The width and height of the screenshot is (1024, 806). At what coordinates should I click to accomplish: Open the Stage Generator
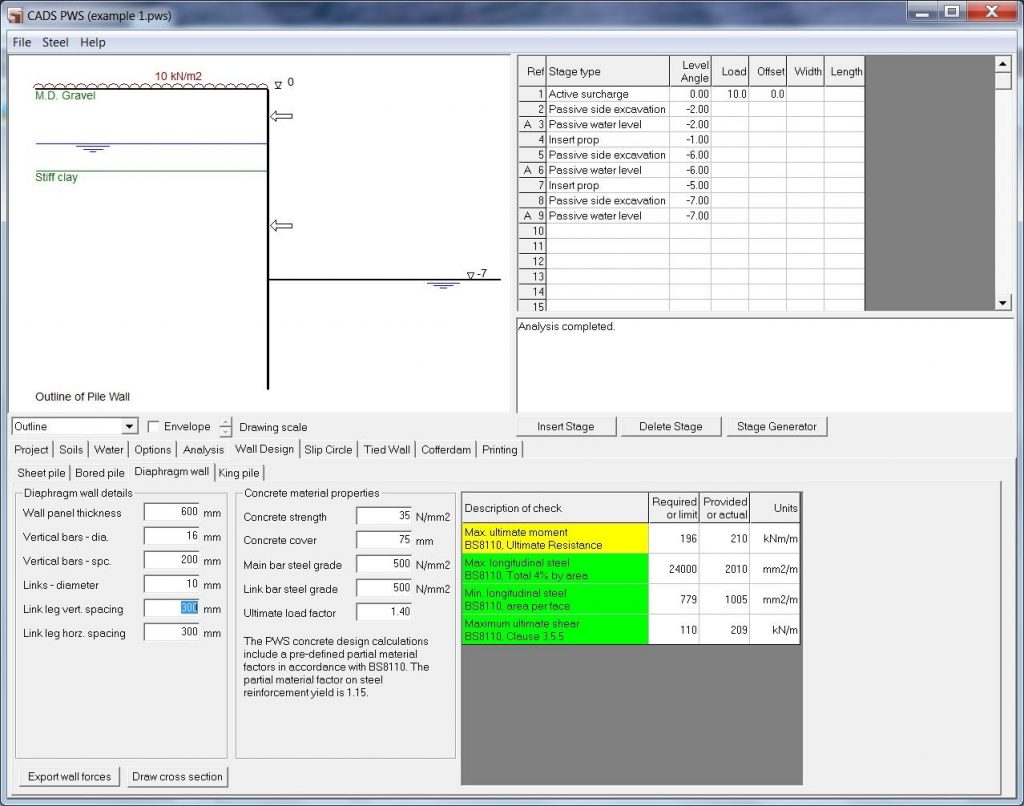pyautogui.click(x=778, y=426)
